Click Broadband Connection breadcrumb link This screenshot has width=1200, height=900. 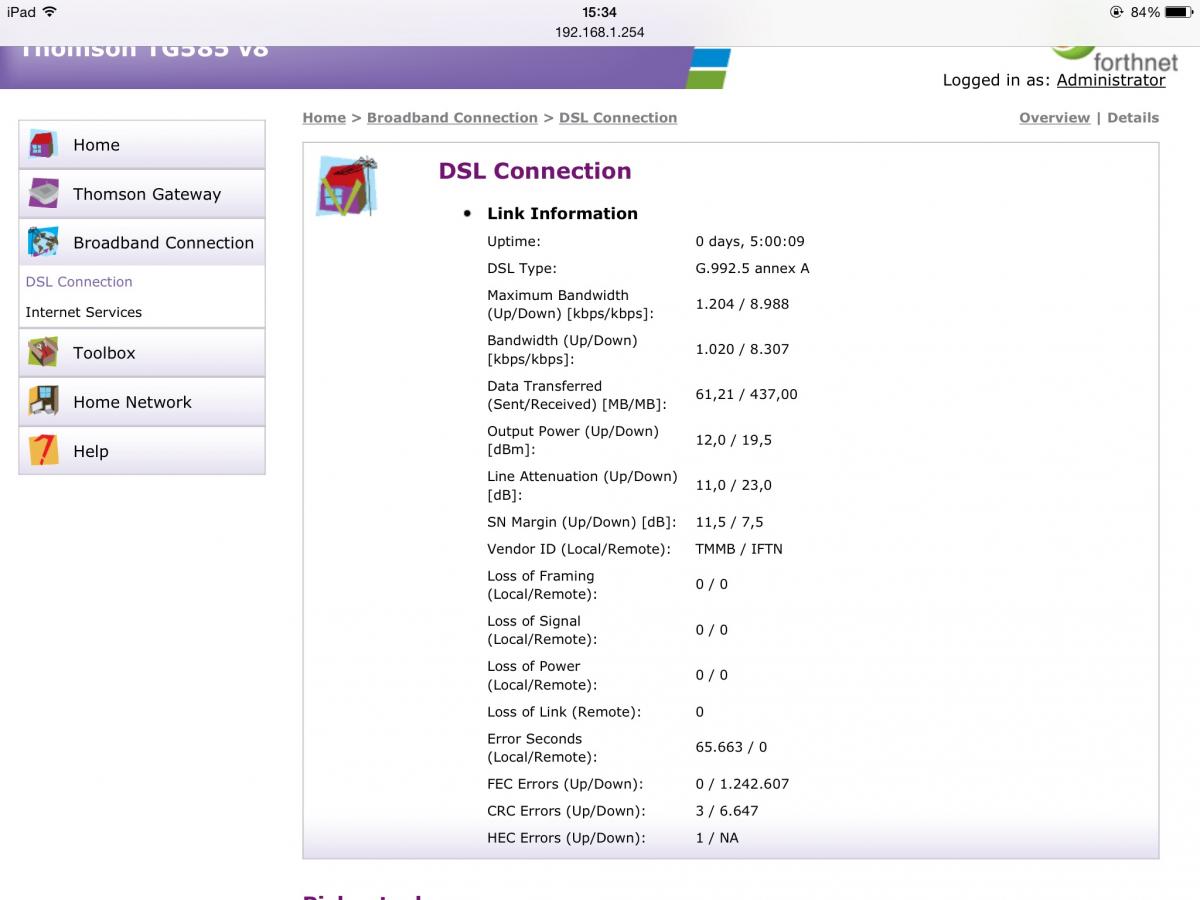tap(452, 117)
